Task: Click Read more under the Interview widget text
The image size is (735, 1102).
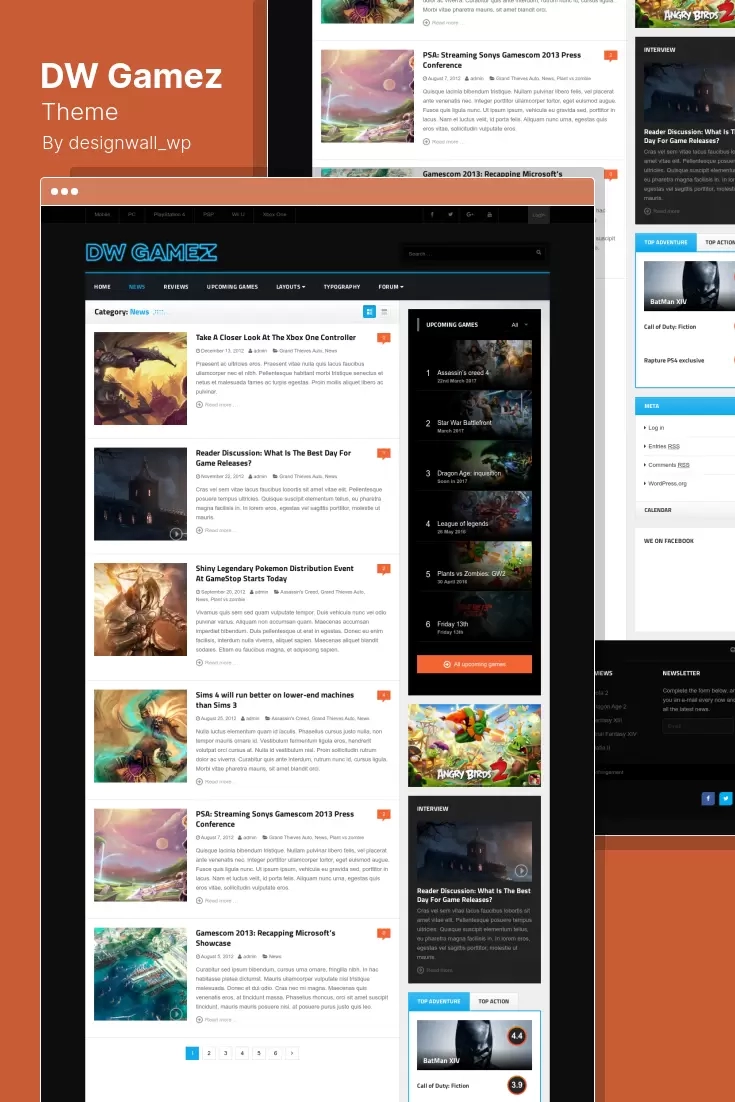Action: point(435,970)
